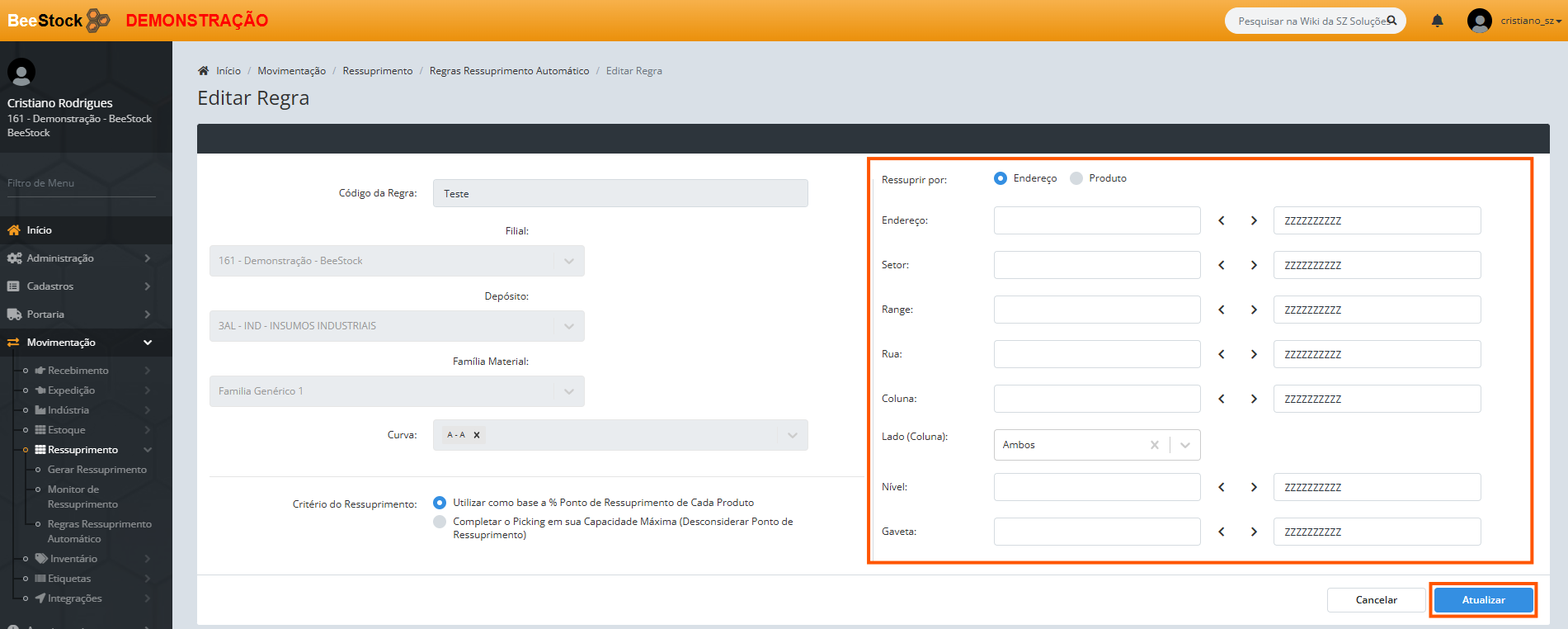Click the notification bell icon

(1437, 21)
